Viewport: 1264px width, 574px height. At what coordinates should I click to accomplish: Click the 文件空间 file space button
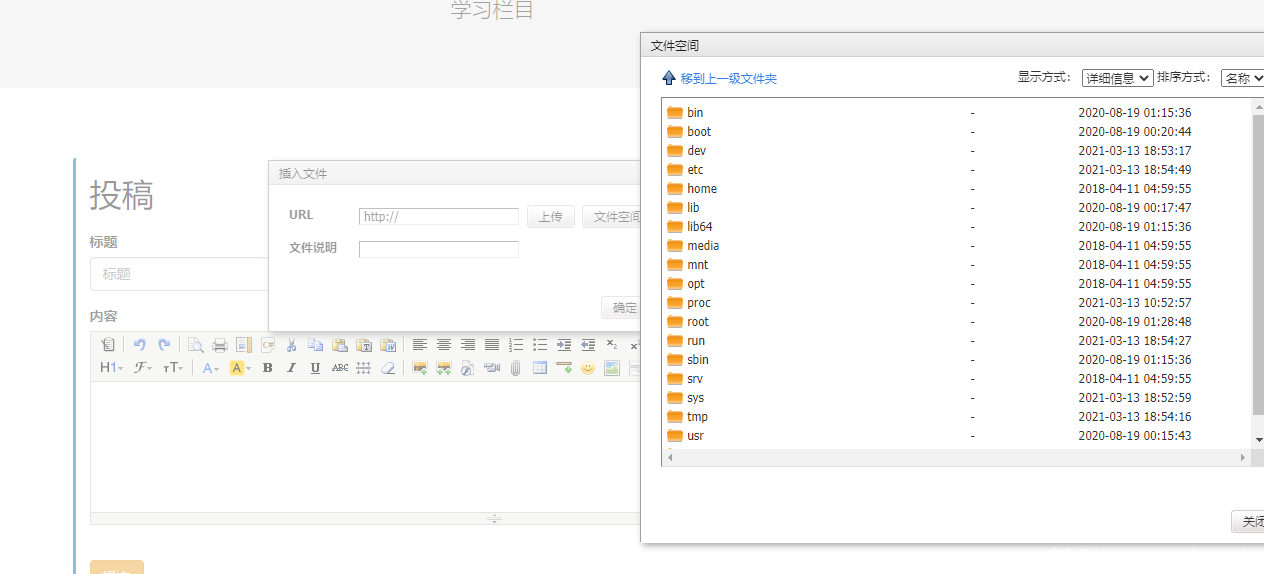click(612, 217)
